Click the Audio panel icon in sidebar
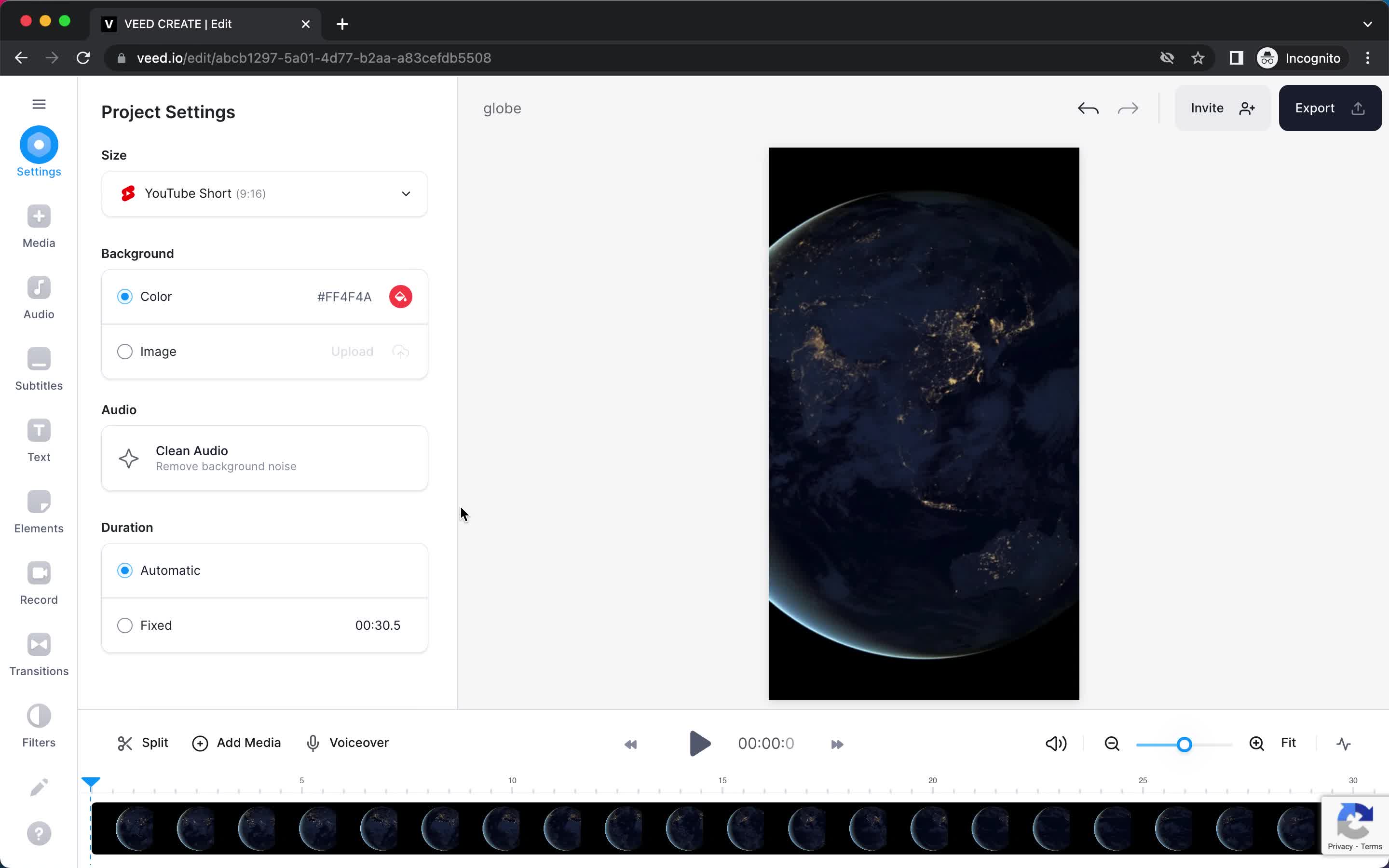 point(39,297)
